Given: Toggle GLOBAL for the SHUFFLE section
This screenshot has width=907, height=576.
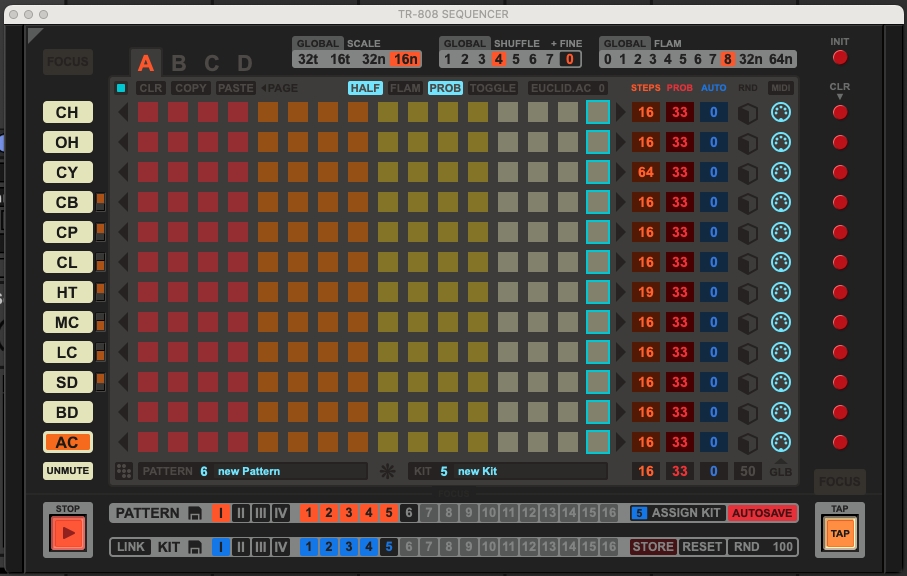Looking at the screenshot, I should click(464, 43).
